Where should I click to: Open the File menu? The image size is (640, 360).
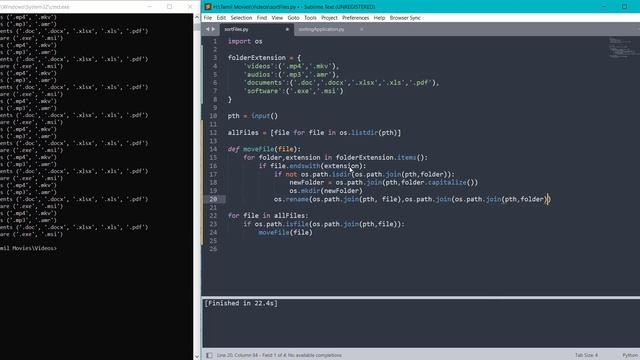tap(208, 18)
